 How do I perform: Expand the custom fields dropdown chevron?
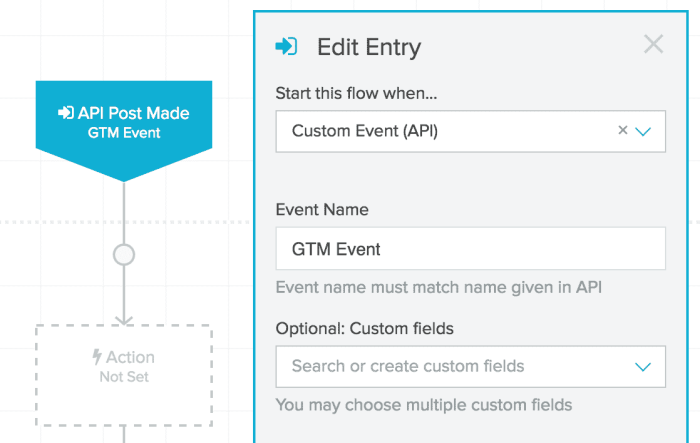643,367
